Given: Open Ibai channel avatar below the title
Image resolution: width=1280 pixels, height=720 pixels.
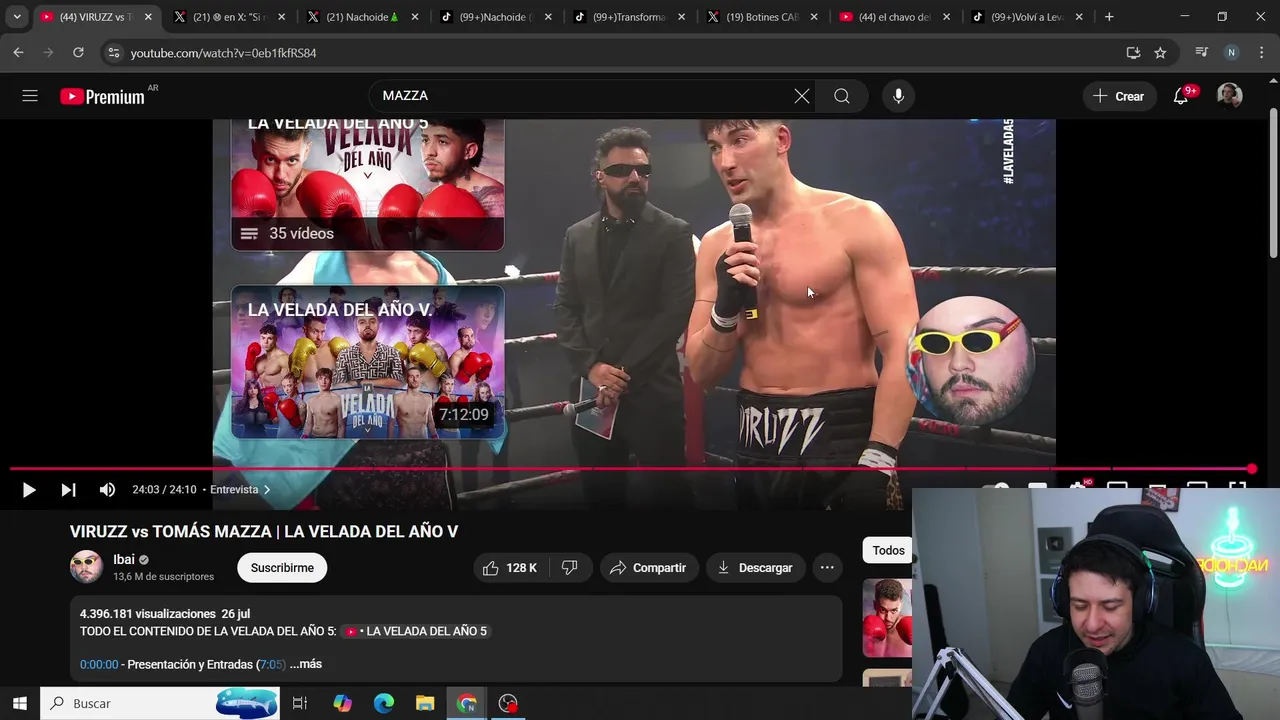Looking at the screenshot, I should pyautogui.click(x=86, y=567).
